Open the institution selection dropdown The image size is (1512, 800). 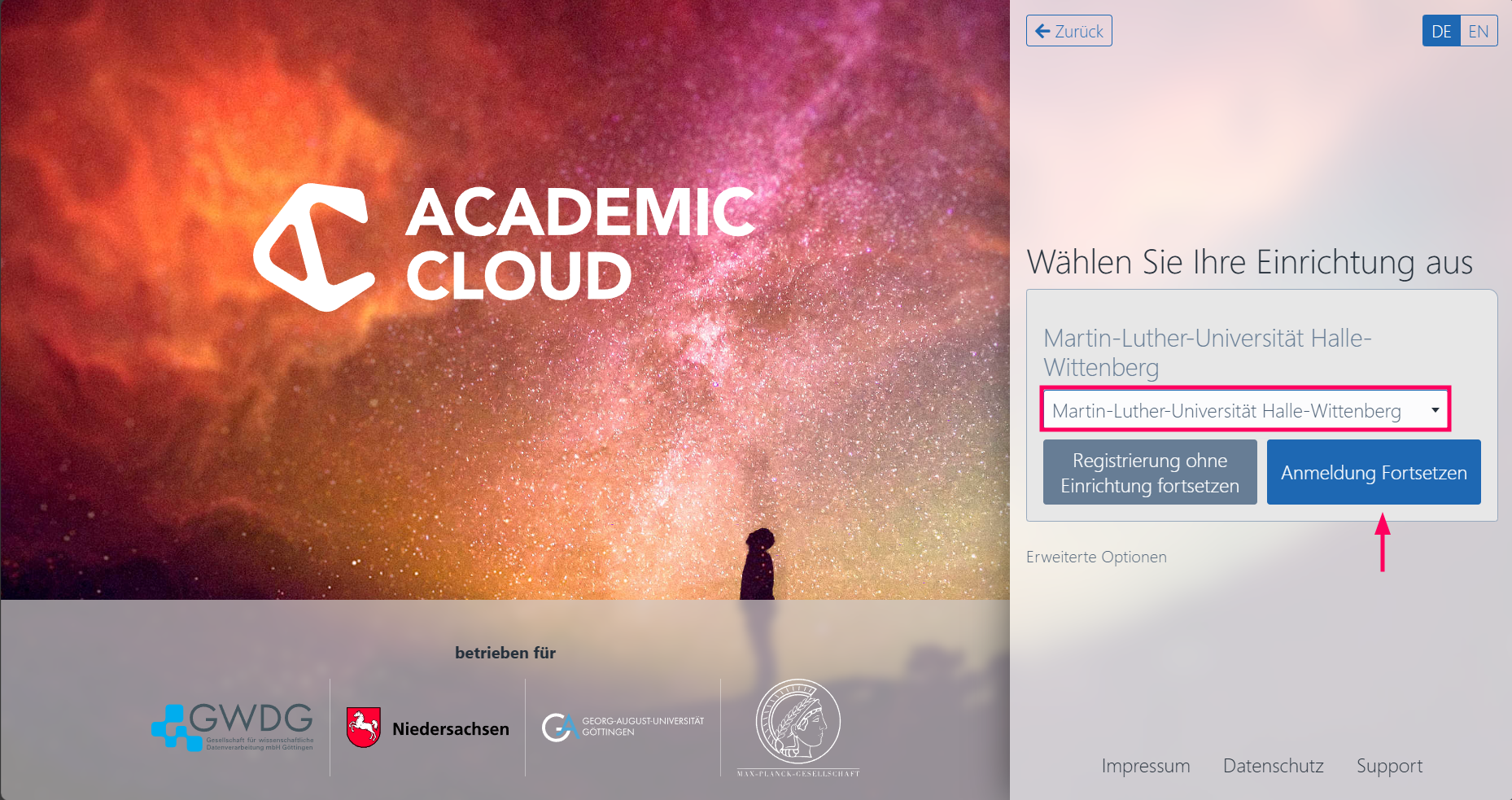[x=1246, y=410]
